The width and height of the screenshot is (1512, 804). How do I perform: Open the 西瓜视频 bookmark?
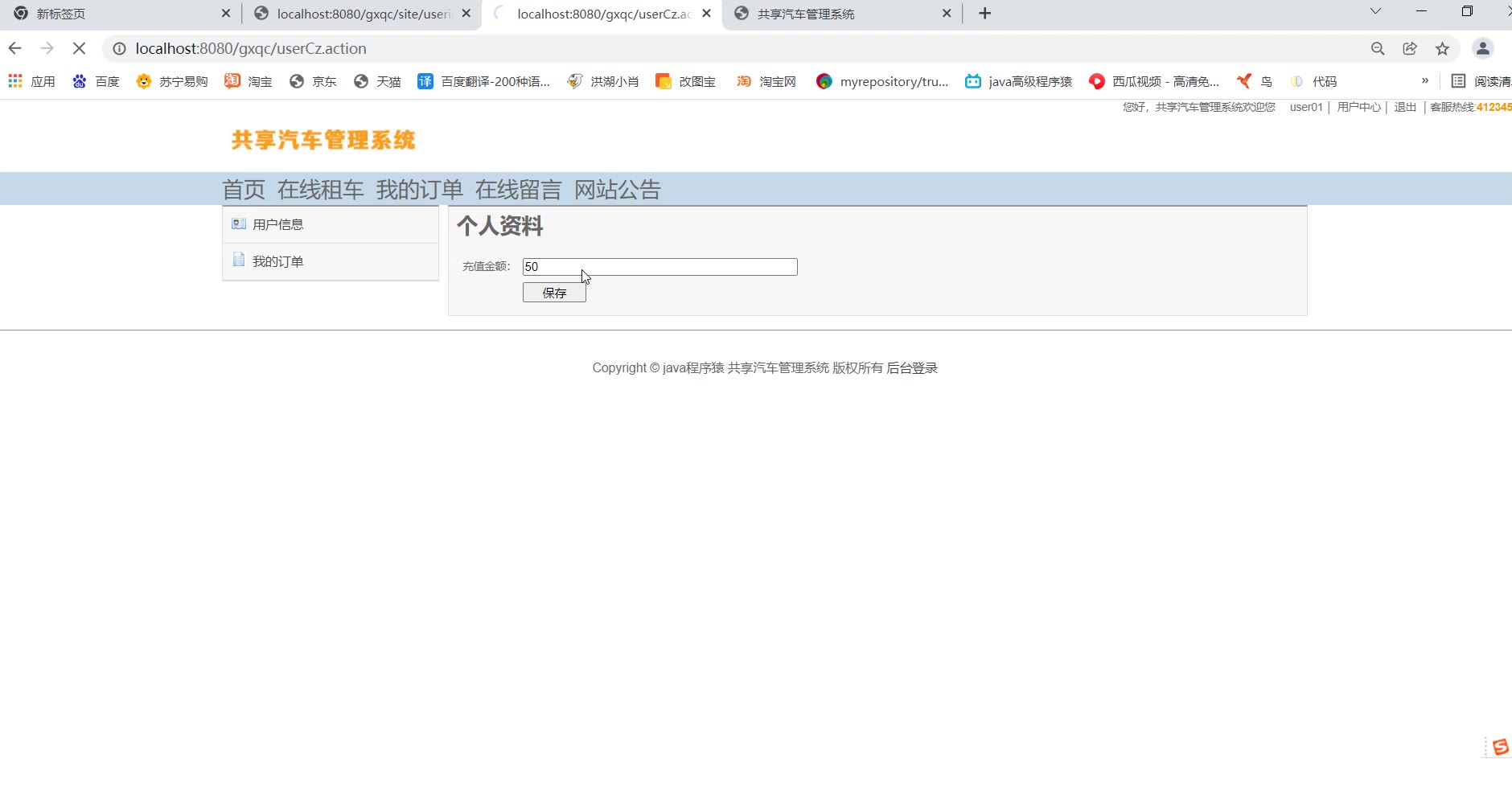click(x=1154, y=81)
